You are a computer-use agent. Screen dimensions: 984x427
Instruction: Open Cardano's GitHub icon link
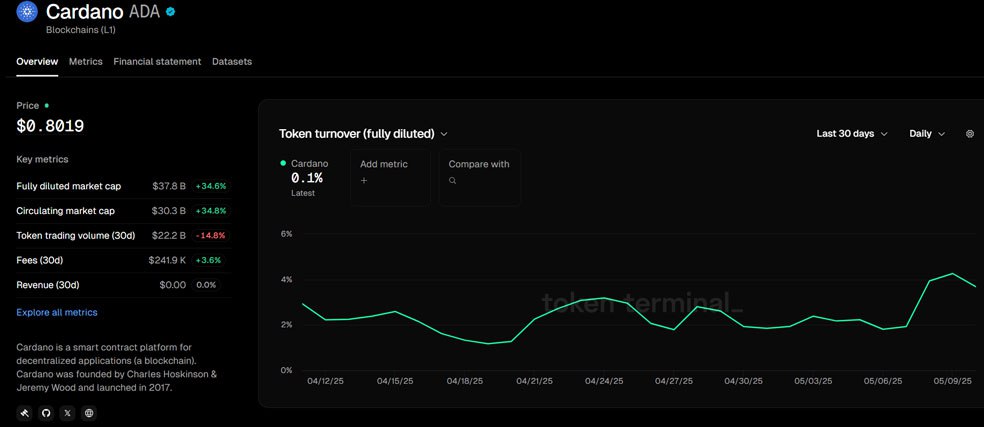point(46,413)
